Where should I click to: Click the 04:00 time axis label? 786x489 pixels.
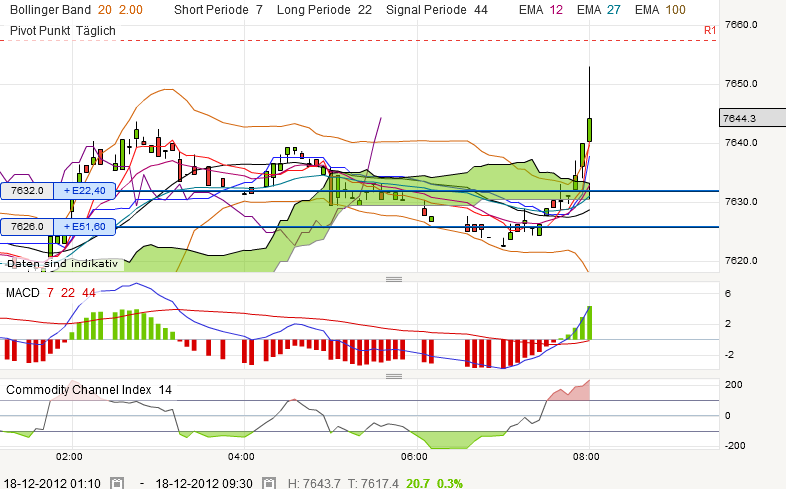click(241, 456)
